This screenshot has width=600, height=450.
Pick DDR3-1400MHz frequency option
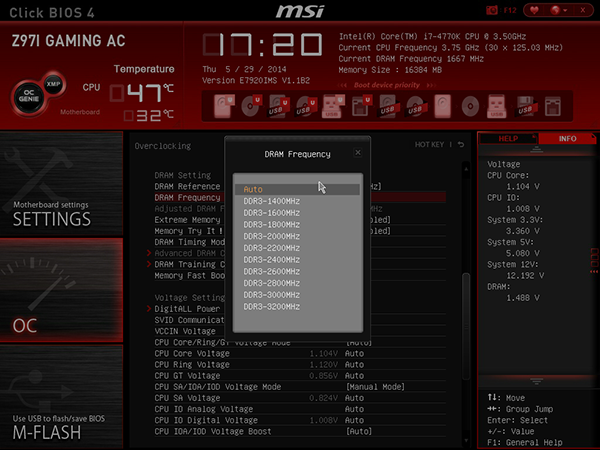[297, 201]
